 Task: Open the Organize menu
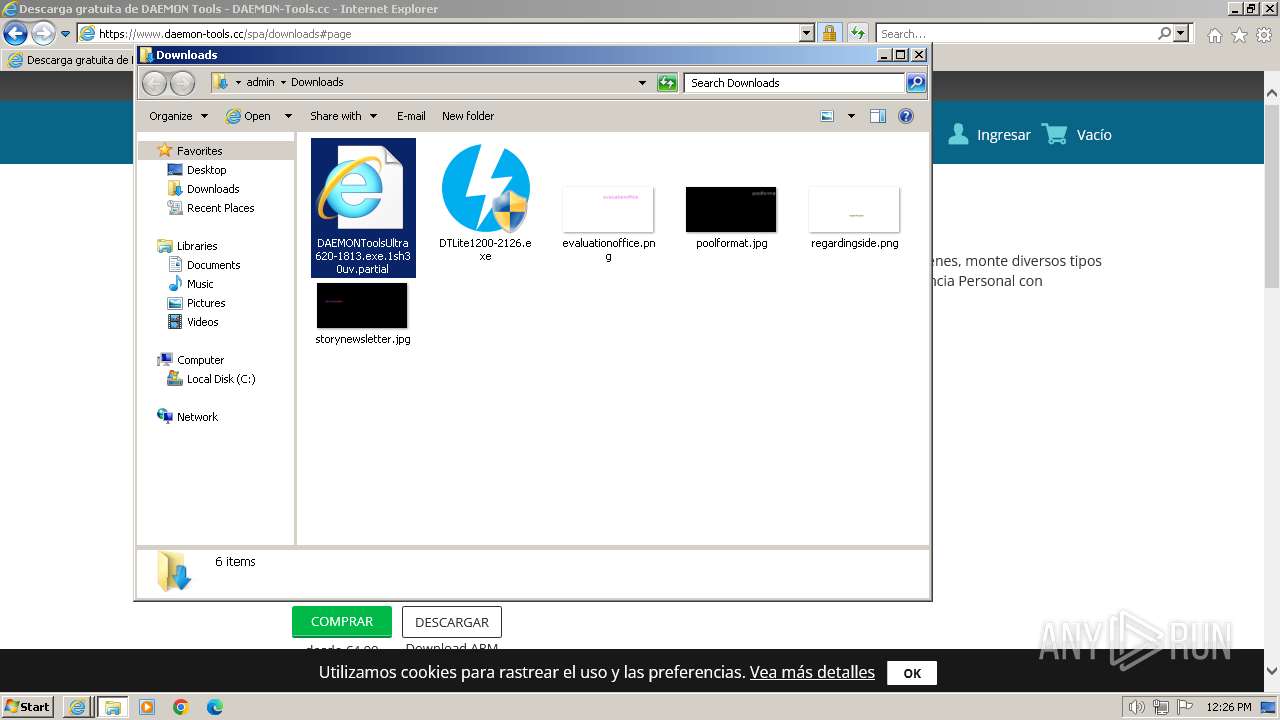click(x=178, y=116)
